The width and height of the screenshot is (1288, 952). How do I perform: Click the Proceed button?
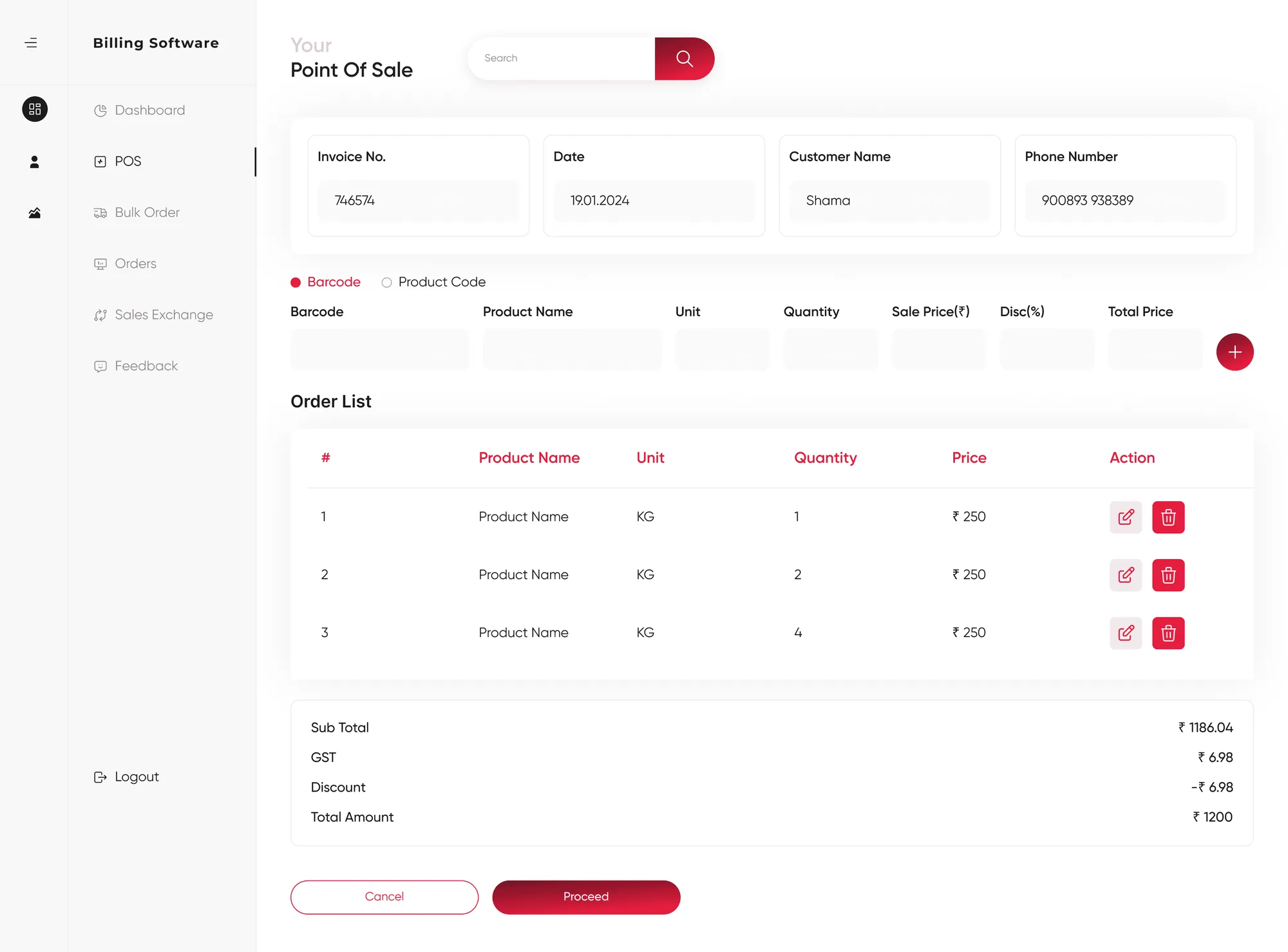click(586, 897)
